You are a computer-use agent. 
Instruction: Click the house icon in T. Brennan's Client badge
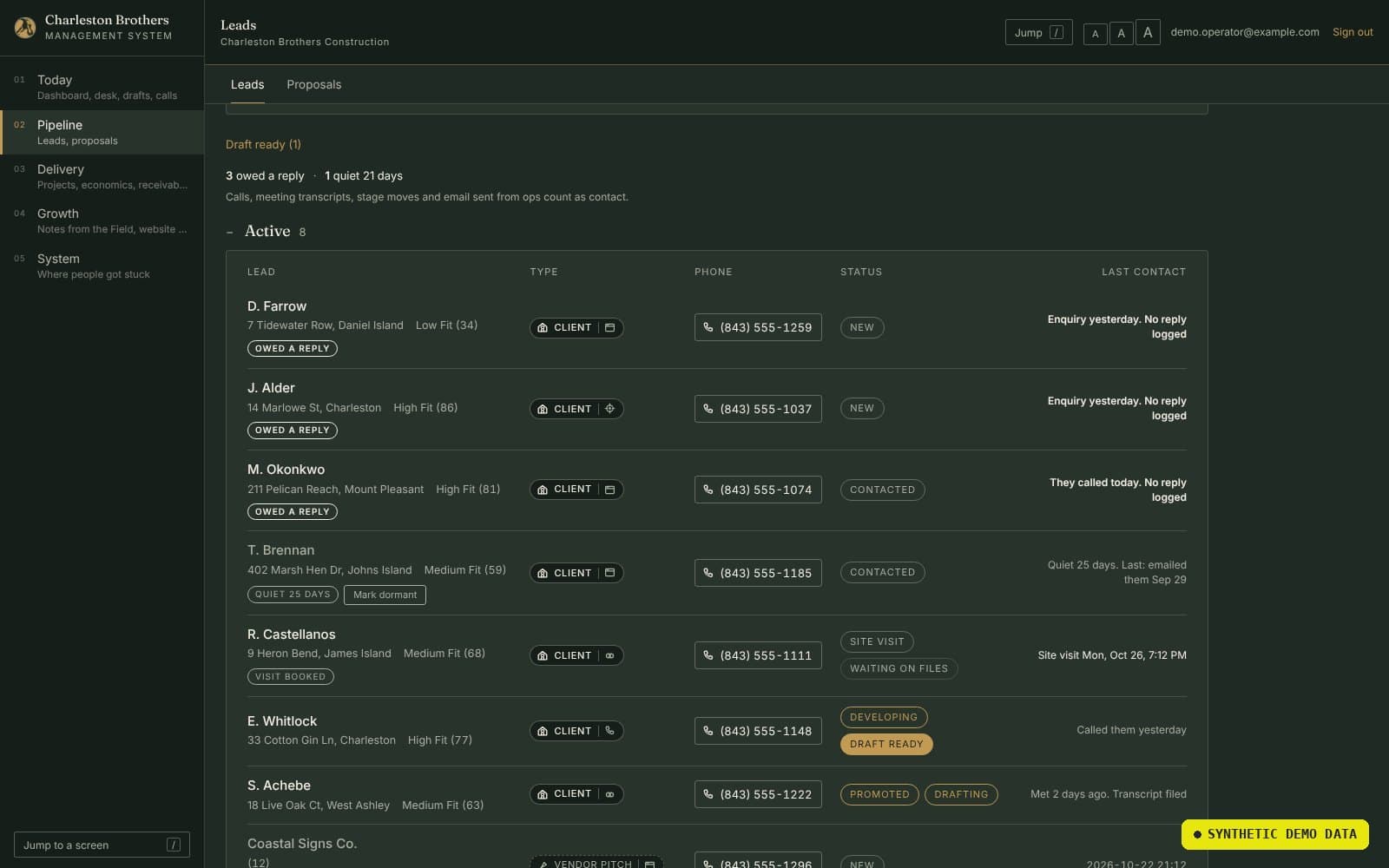pos(543,573)
